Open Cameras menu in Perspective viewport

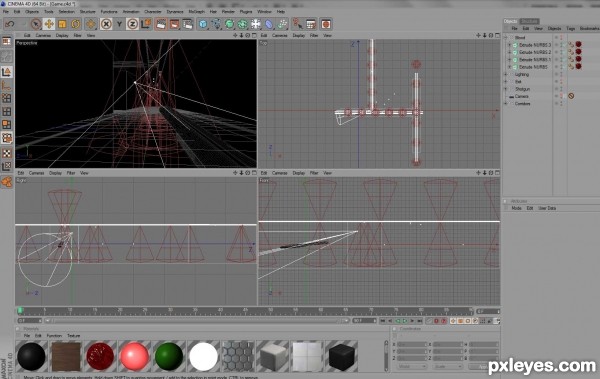(43, 35)
